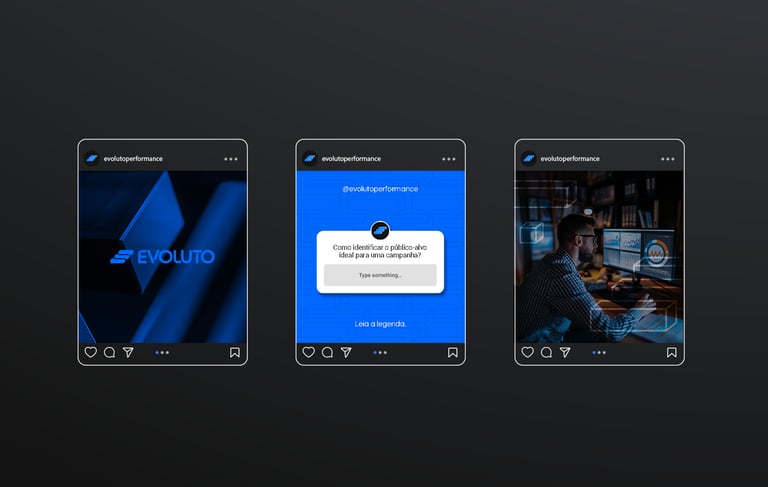
Task: Open username link on blue question post header
Action: tap(351, 159)
